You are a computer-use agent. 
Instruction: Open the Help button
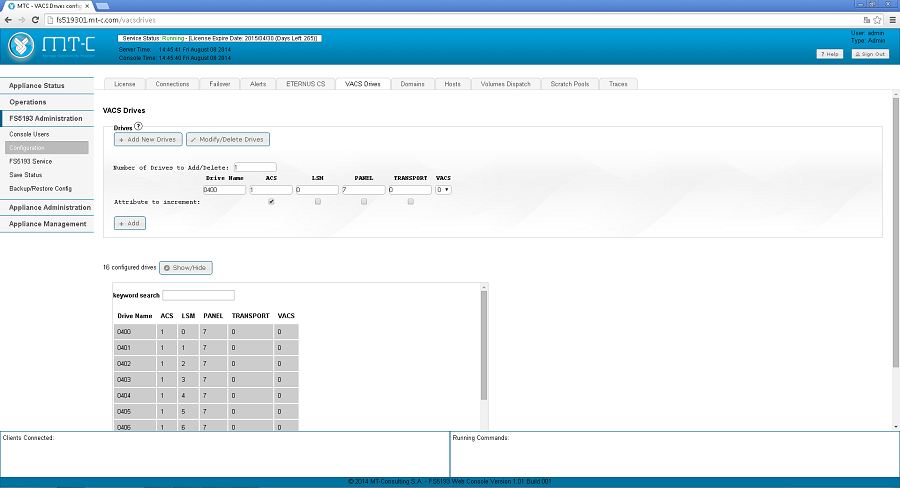[x=830, y=54]
